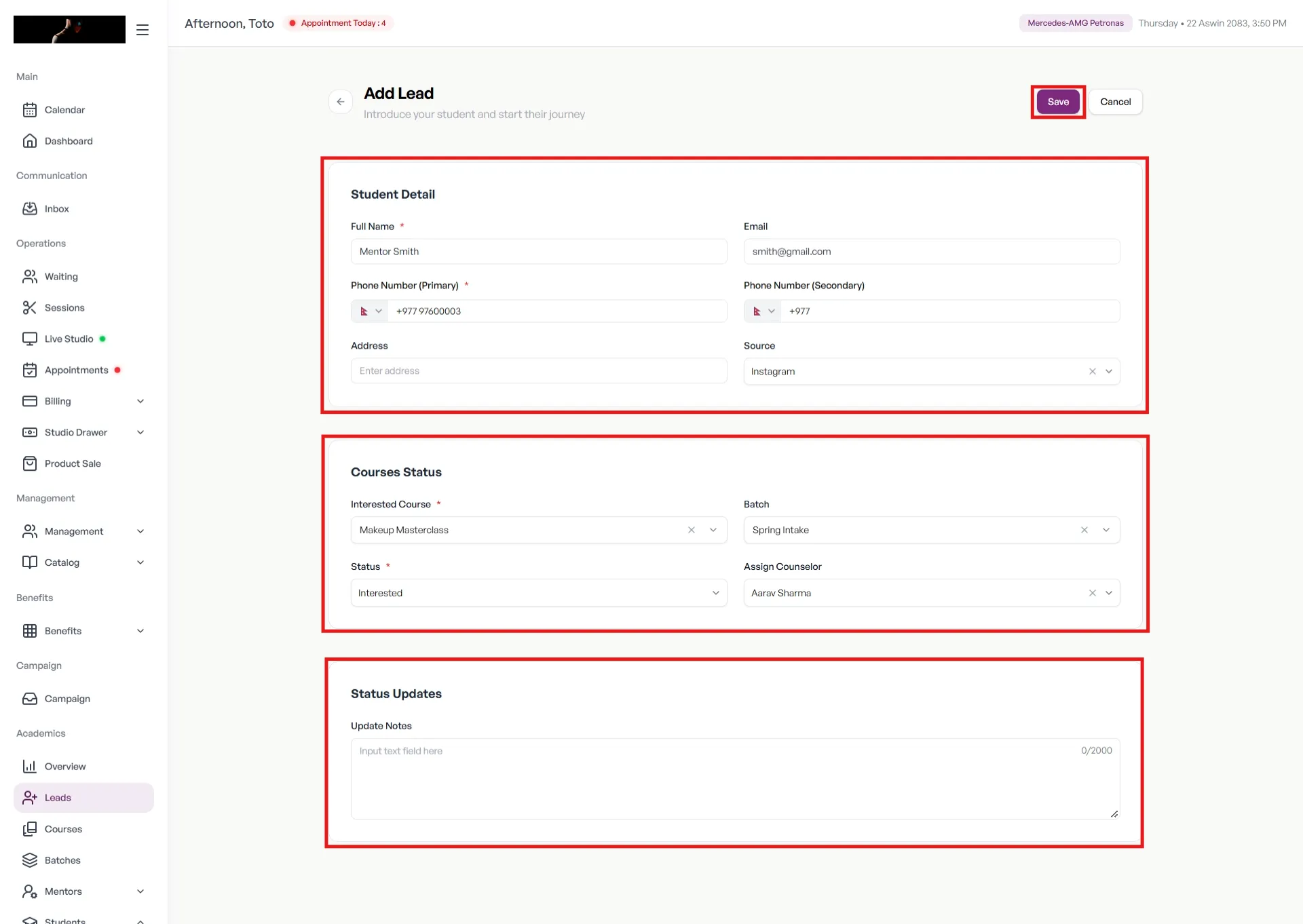
Task: Clear the Instagram source selection
Action: (1093, 372)
